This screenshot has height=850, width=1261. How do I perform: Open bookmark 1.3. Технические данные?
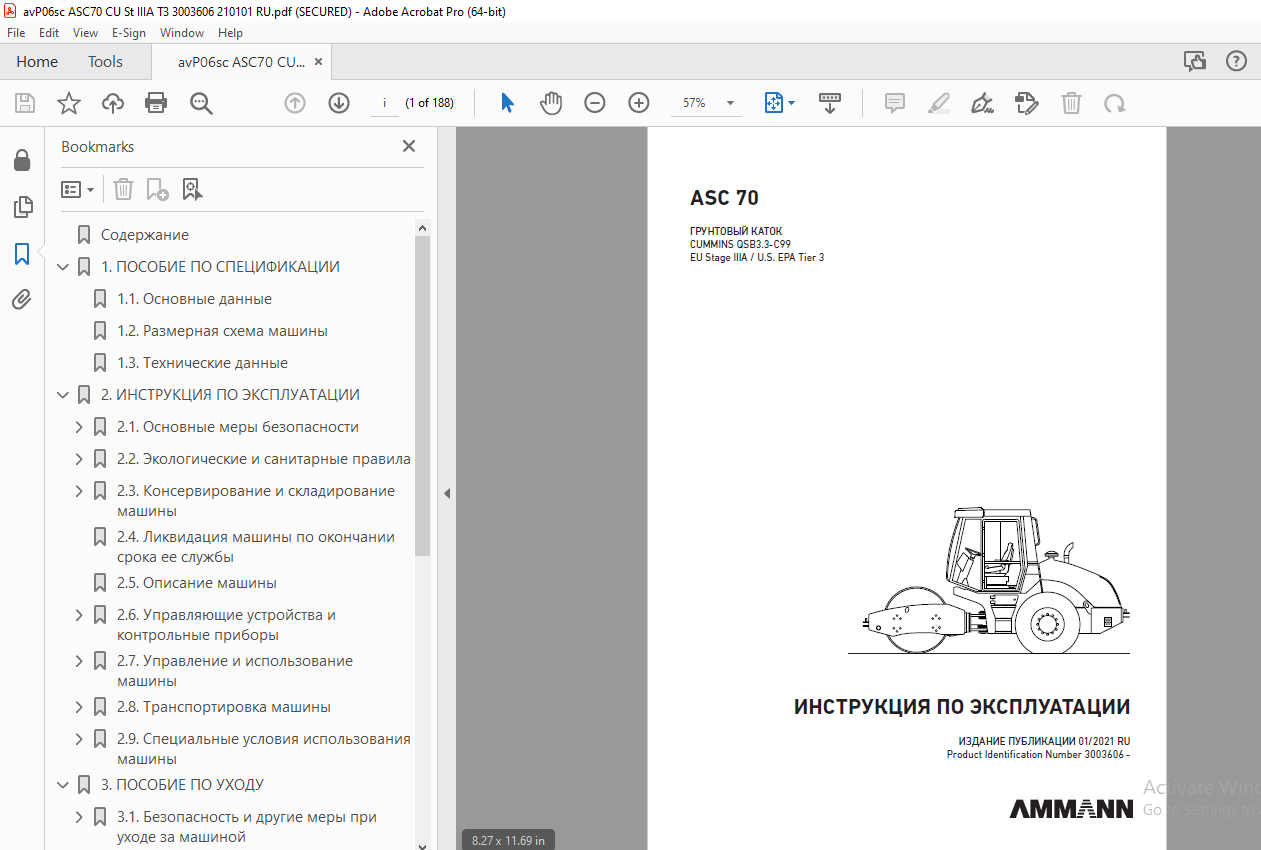pos(202,363)
